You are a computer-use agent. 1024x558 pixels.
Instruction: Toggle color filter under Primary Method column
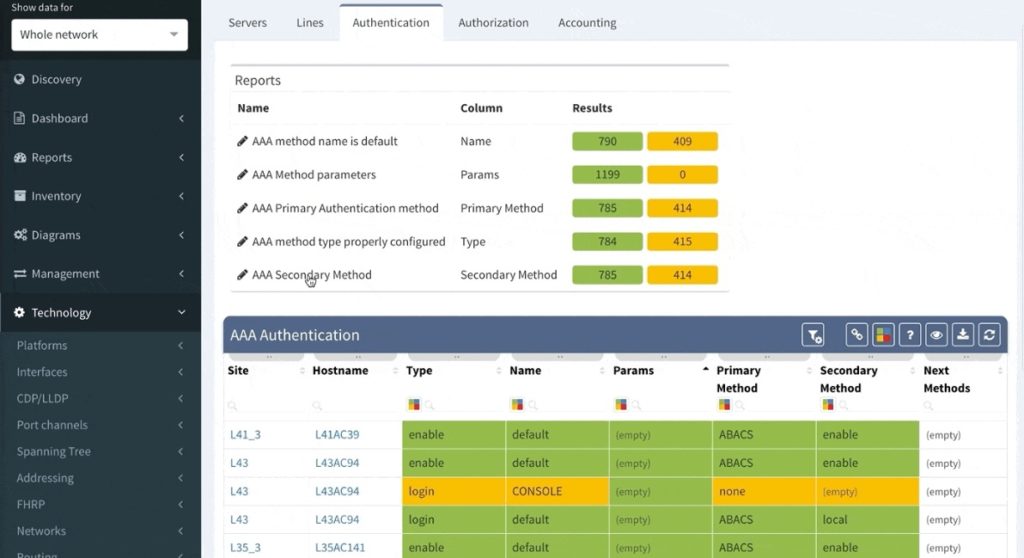coord(724,405)
